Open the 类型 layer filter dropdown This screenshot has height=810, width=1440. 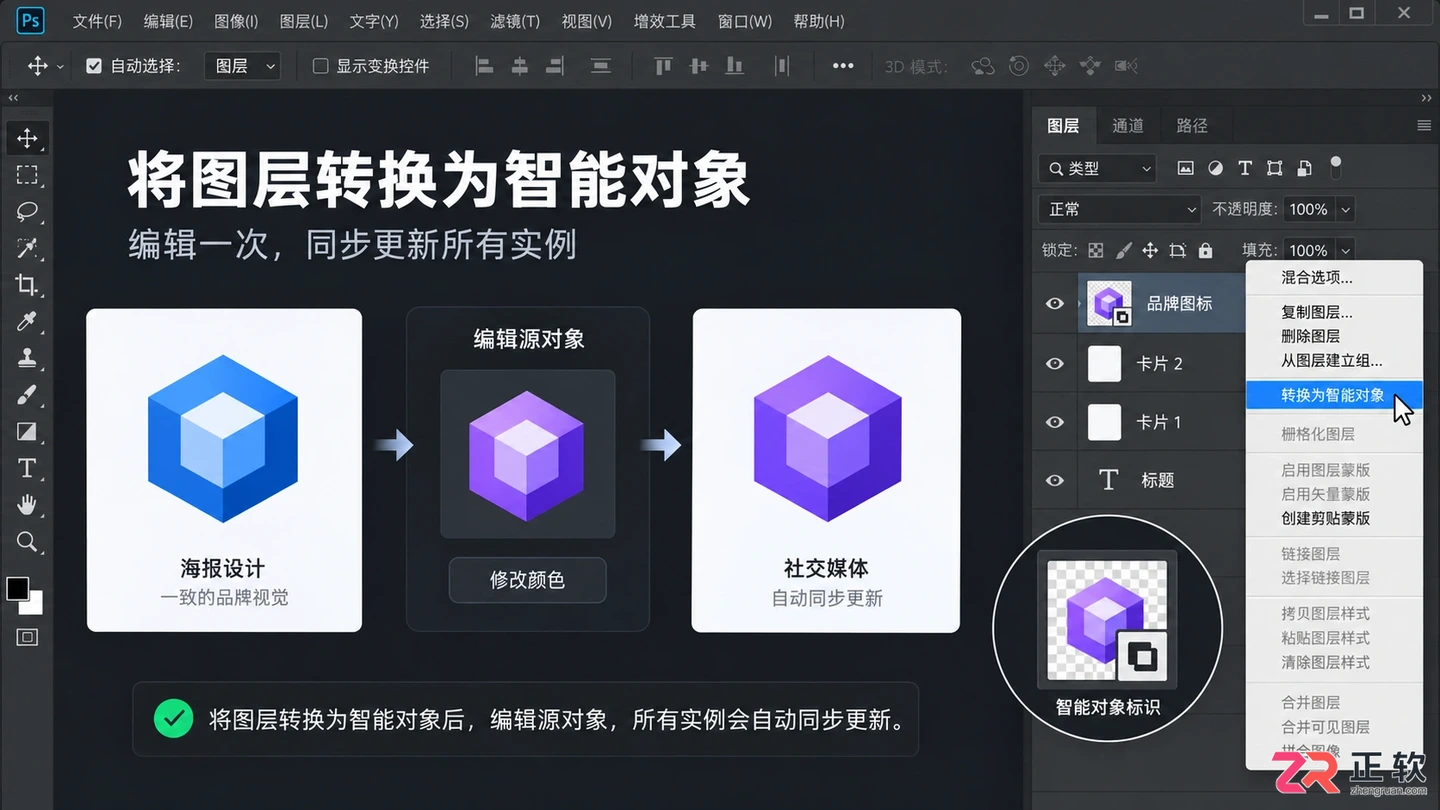coord(1097,168)
